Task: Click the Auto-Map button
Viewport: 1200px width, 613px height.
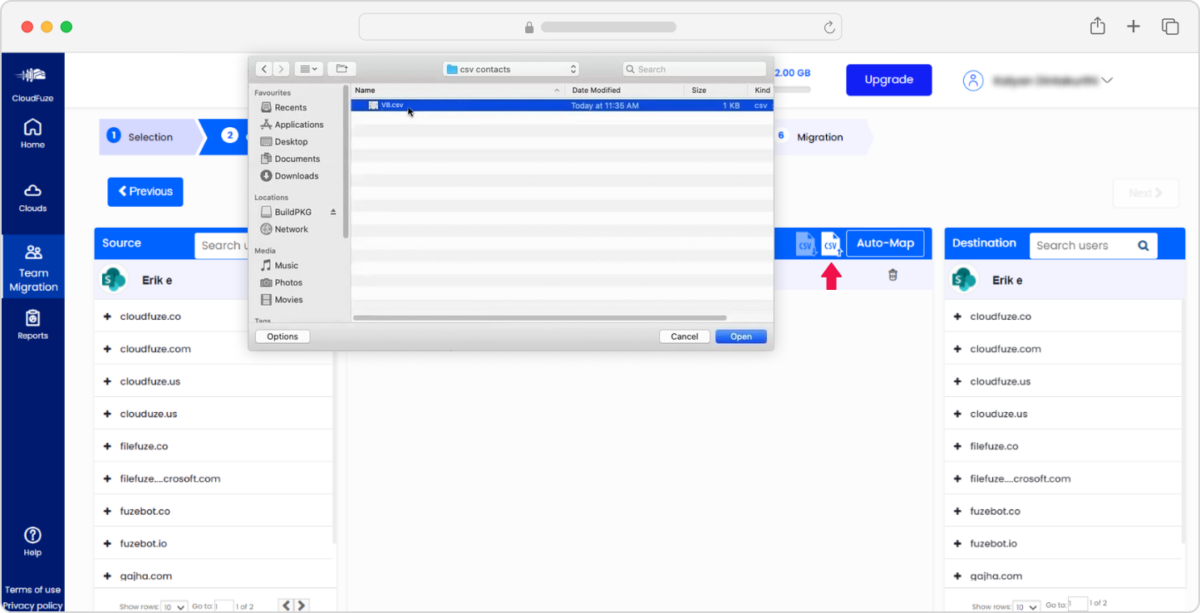Action: point(886,243)
